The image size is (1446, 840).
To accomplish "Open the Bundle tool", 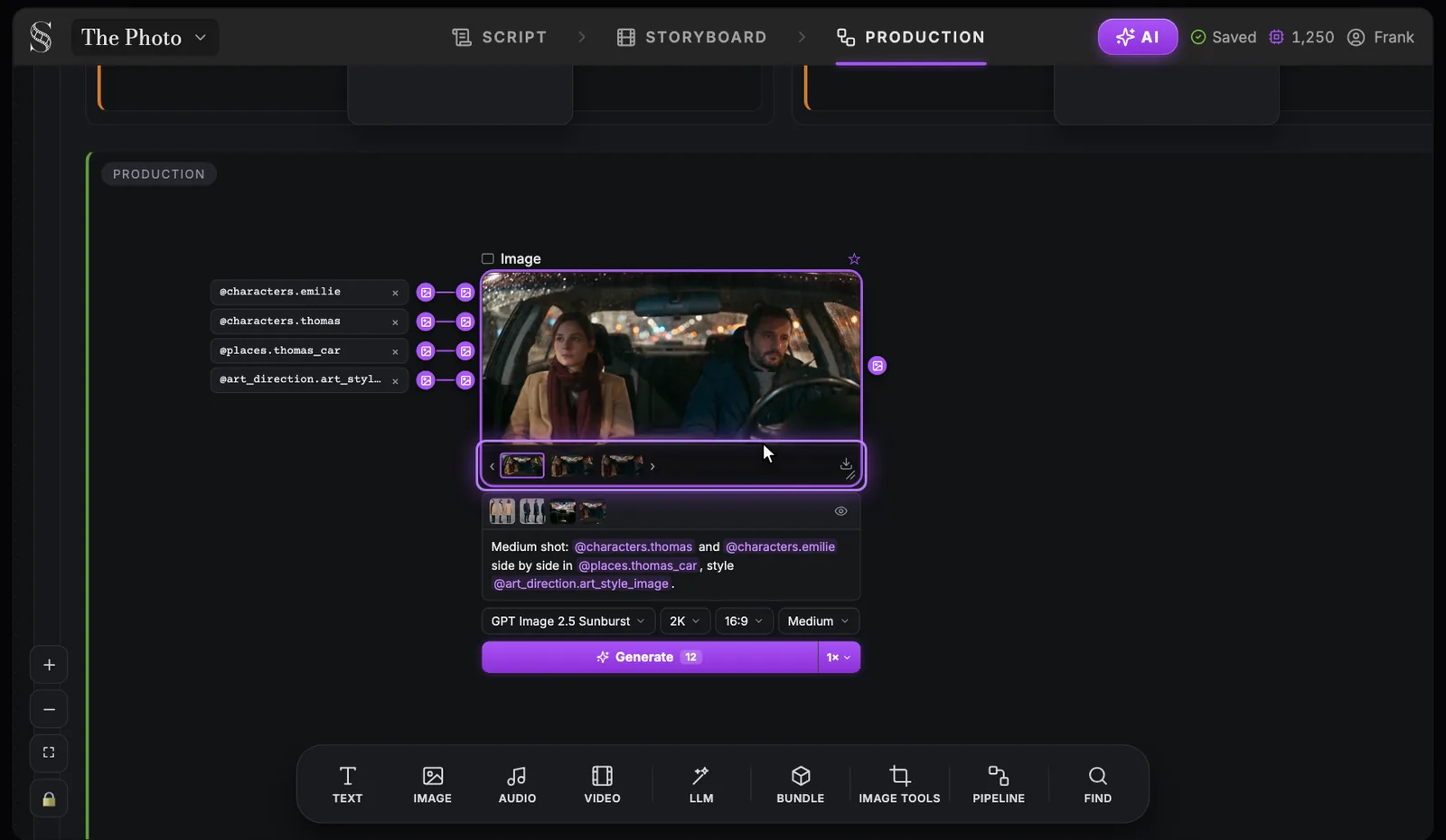I will point(800,784).
